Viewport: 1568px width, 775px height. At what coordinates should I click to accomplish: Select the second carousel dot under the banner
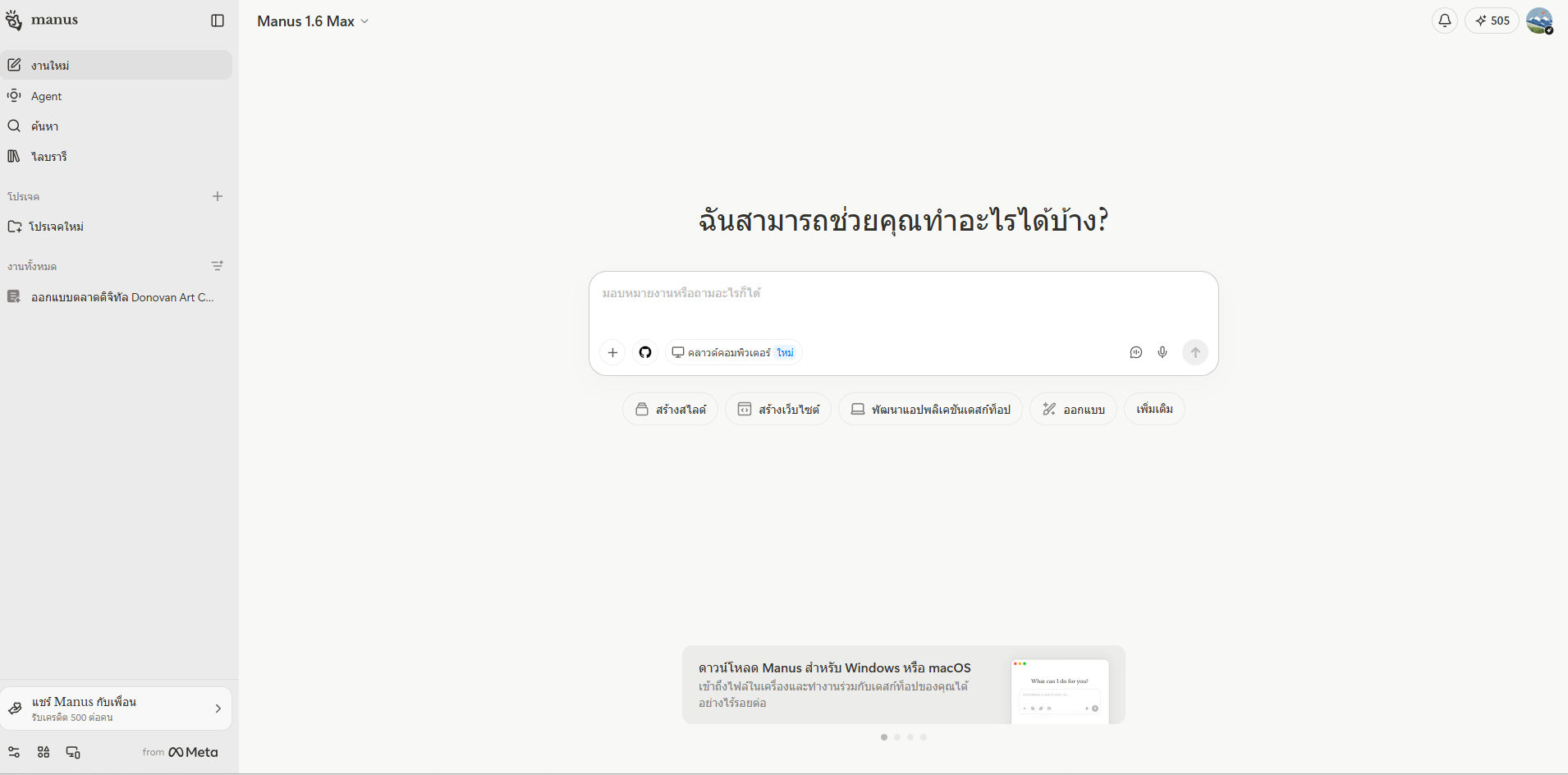(897, 737)
